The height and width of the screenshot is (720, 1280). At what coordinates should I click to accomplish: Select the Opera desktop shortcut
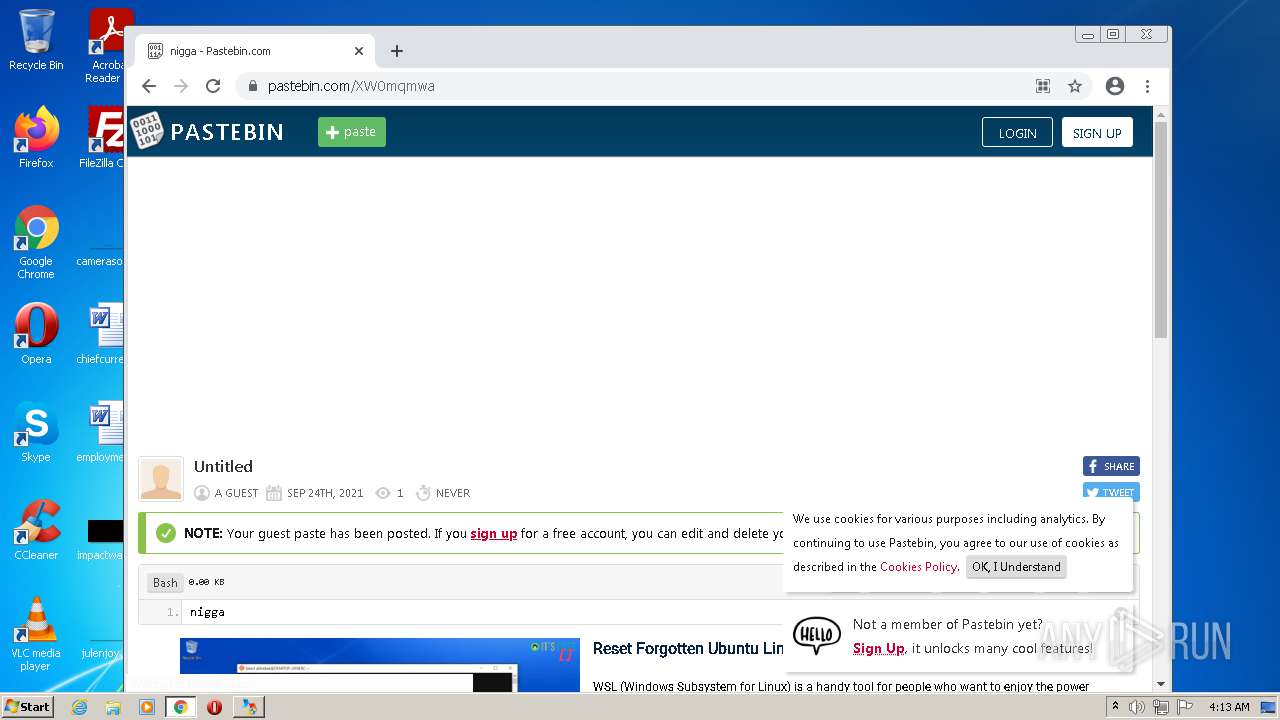36,334
